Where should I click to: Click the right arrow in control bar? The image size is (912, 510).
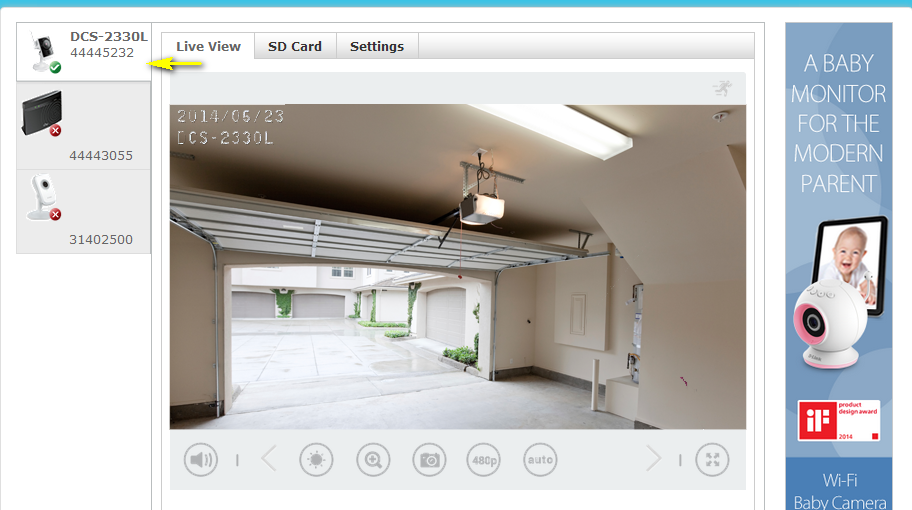pos(654,460)
